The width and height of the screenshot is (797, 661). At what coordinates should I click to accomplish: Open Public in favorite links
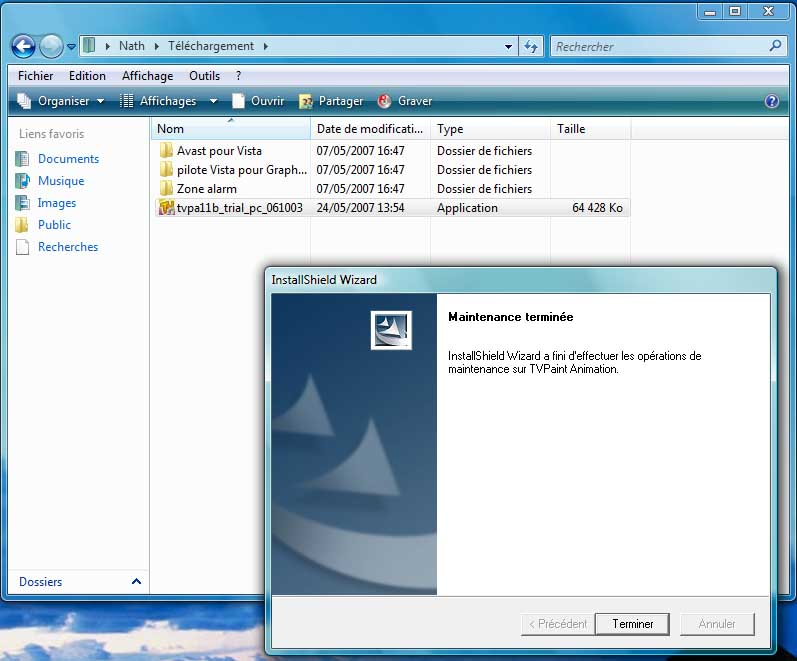tap(54, 225)
